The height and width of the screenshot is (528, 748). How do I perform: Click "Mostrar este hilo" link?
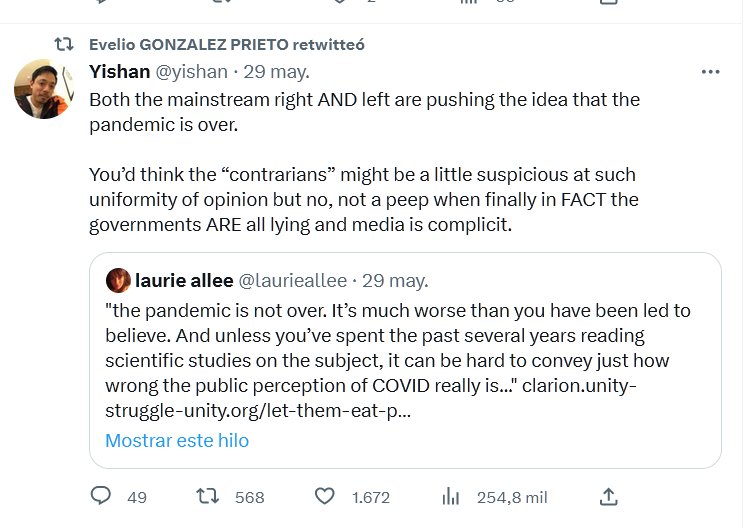tap(177, 440)
